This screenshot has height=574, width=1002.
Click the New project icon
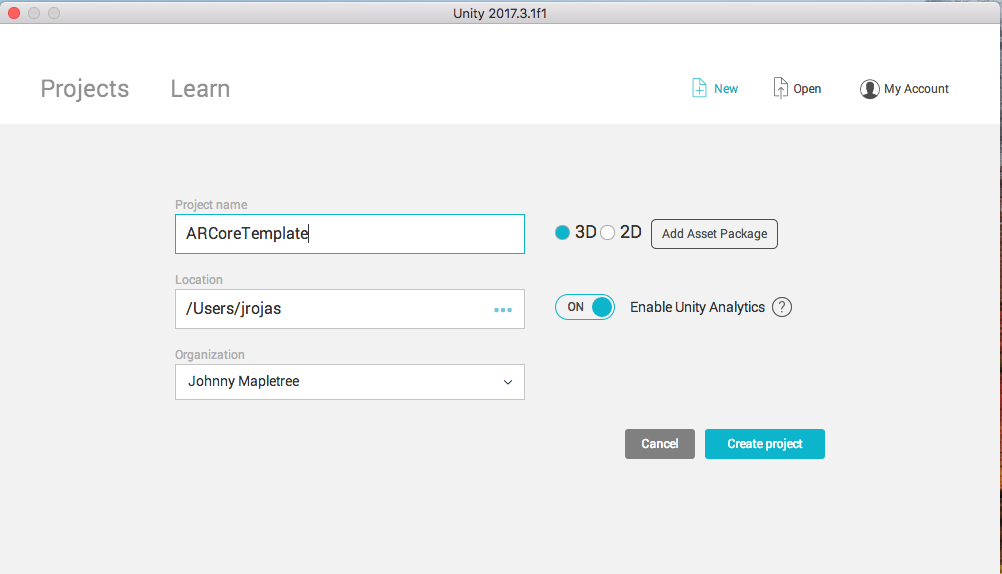[699, 88]
